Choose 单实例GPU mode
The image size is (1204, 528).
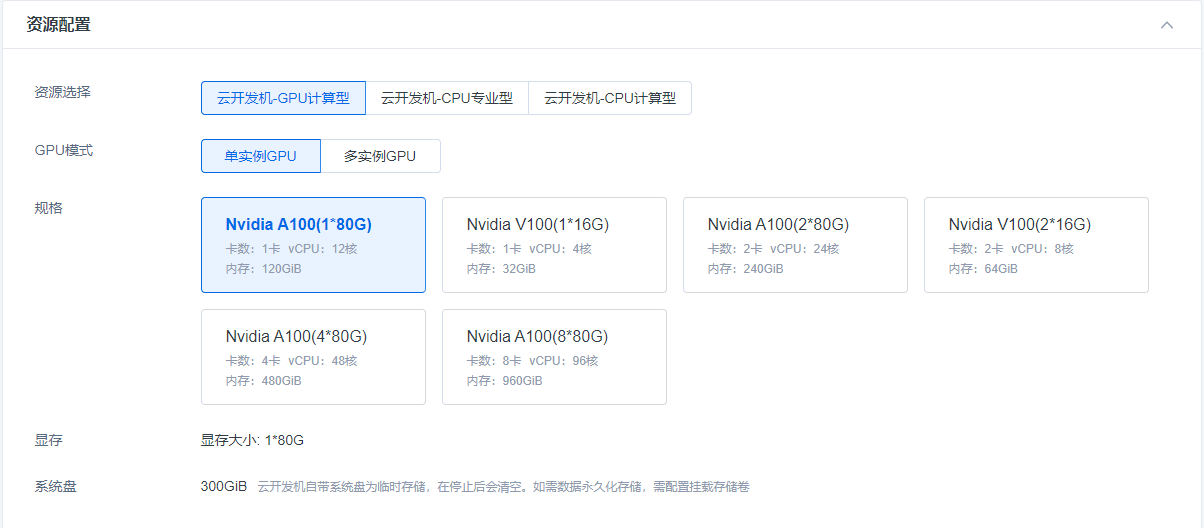coord(261,156)
